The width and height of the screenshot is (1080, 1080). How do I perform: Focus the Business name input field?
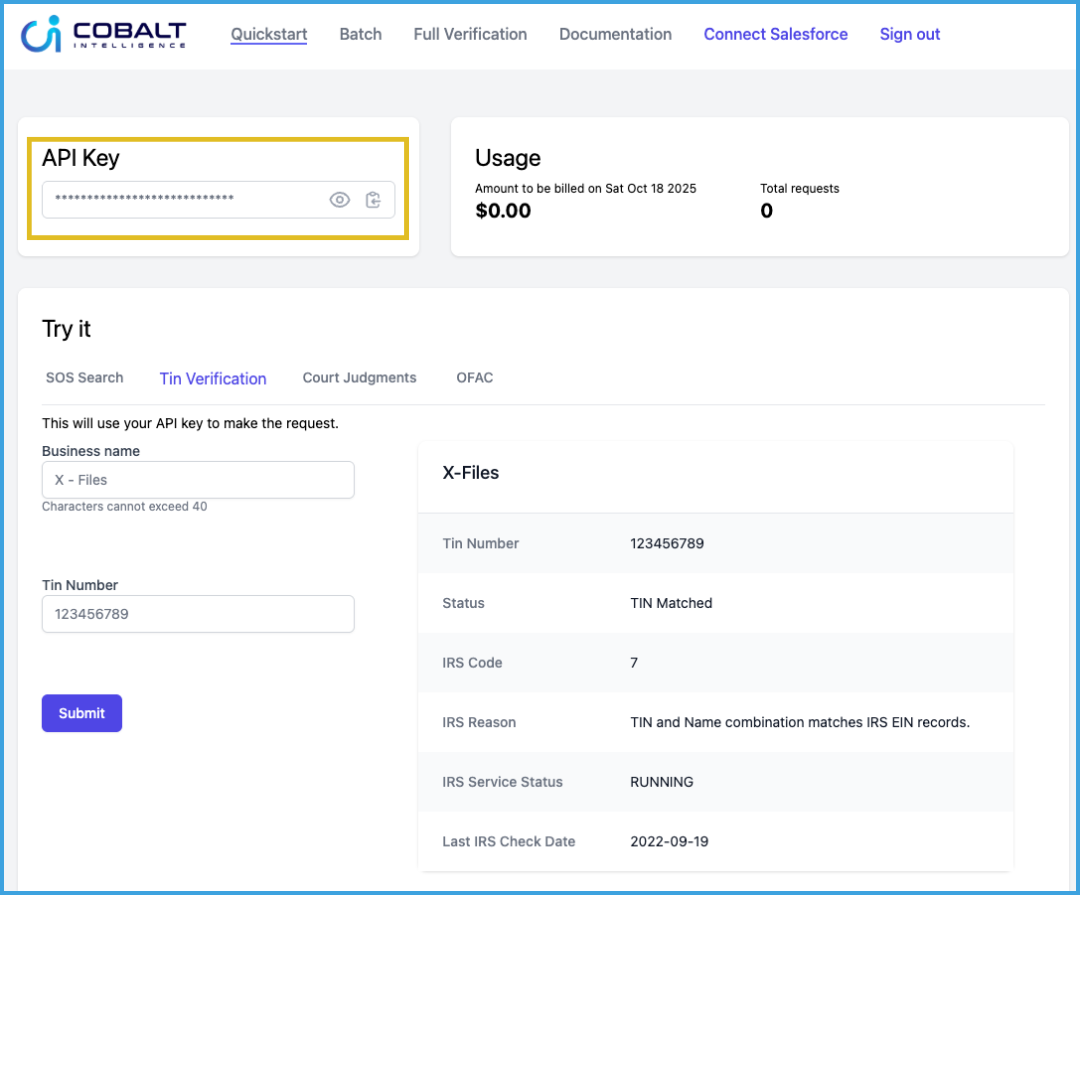pyautogui.click(x=198, y=480)
